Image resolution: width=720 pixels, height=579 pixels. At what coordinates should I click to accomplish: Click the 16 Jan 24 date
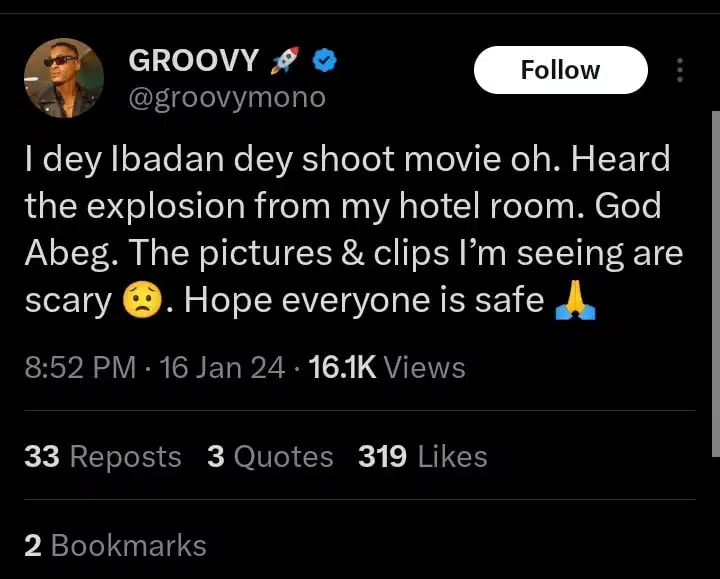[x=222, y=368]
